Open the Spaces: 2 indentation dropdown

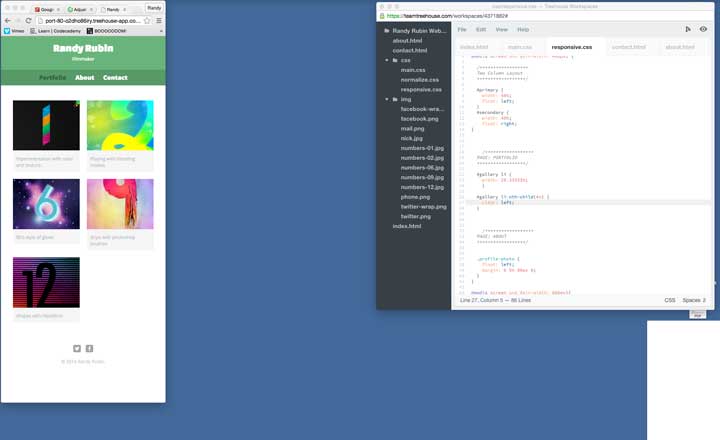click(694, 300)
